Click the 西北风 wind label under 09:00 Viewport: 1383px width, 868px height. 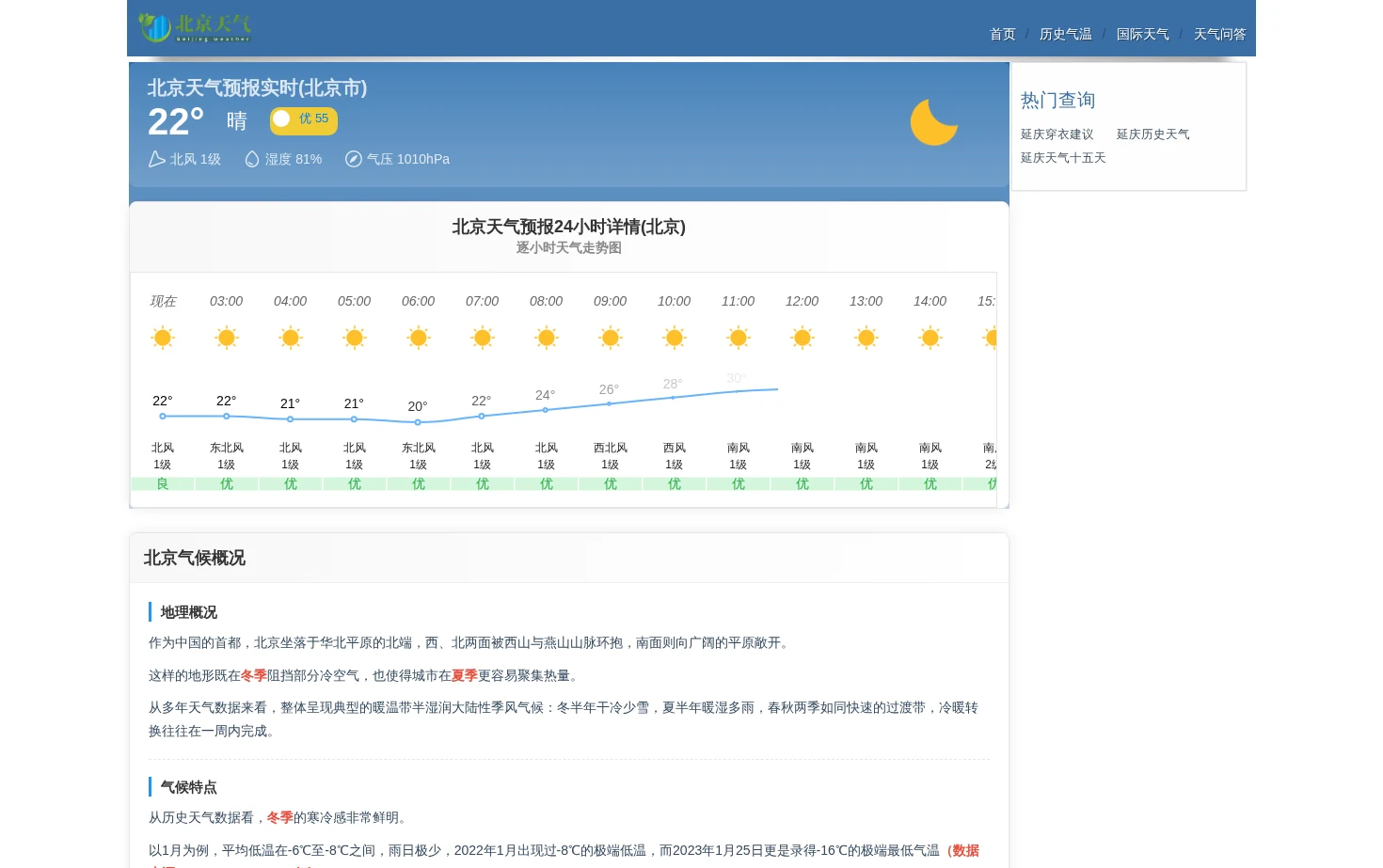click(x=611, y=448)
